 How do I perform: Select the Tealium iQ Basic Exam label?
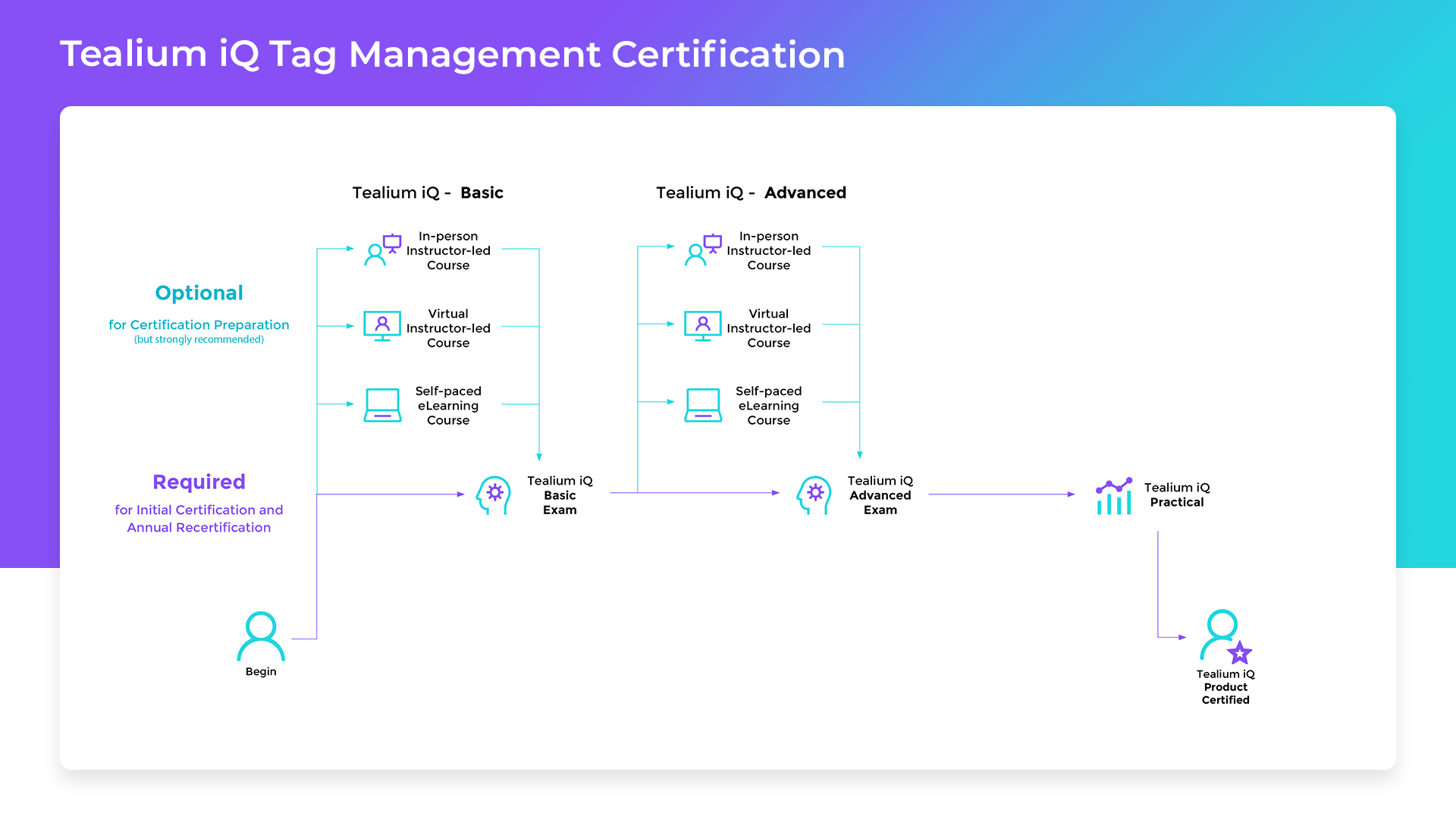click(560, 495)
